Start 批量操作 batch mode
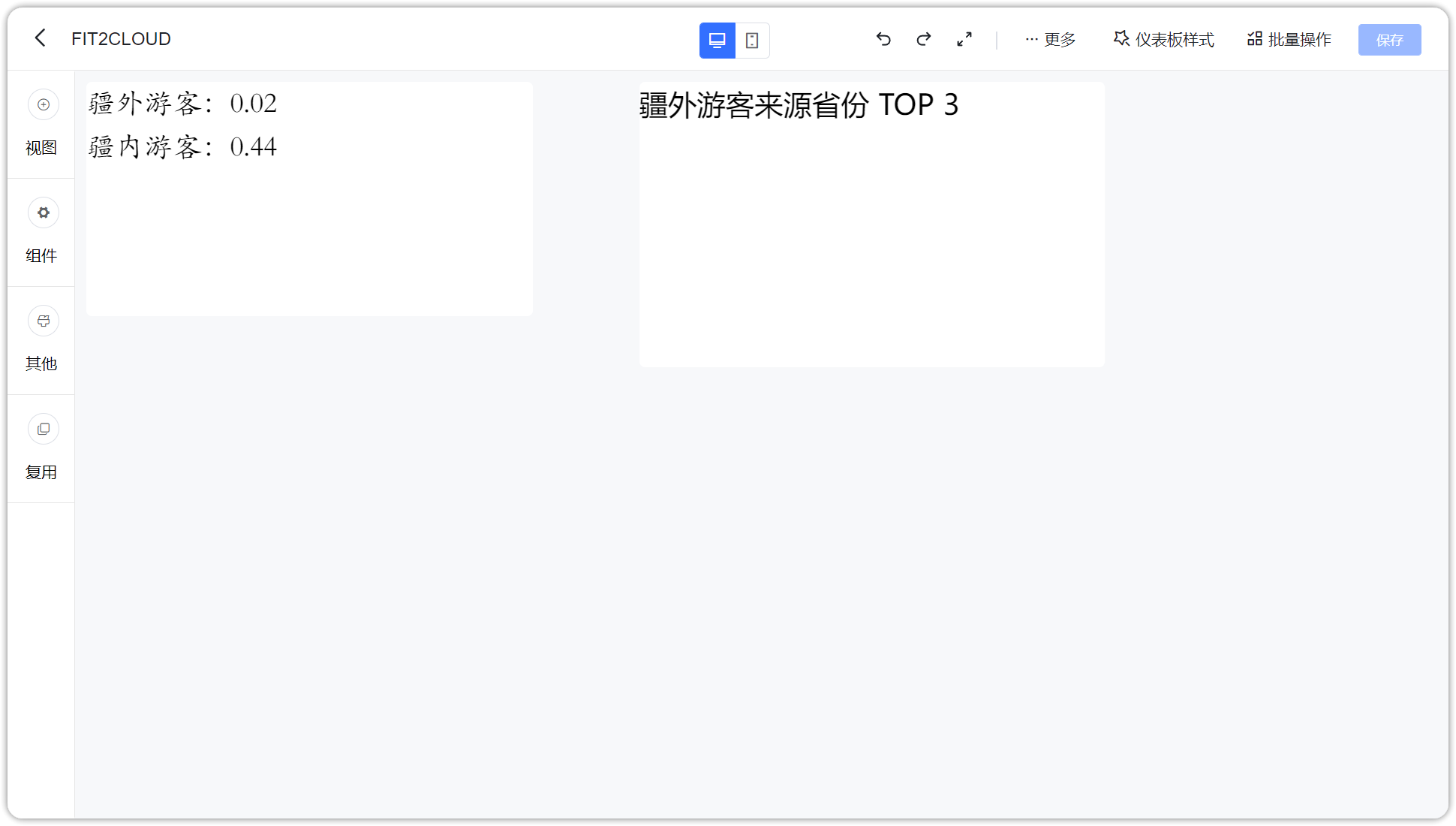 click(1289, 40)
